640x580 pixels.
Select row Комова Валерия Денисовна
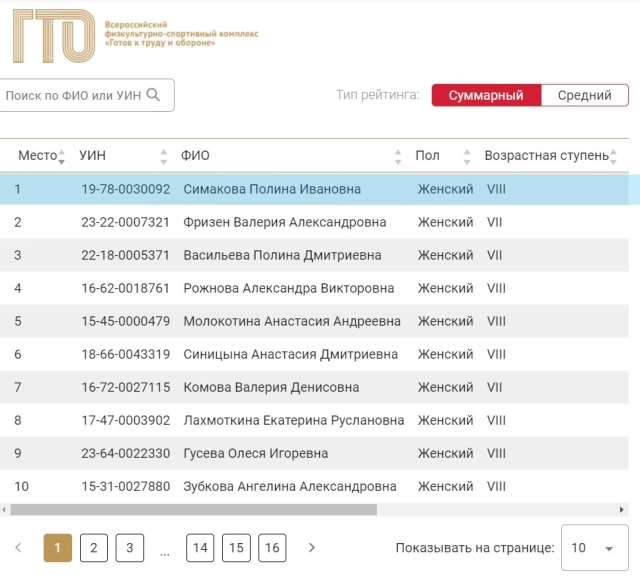(314, 387)
